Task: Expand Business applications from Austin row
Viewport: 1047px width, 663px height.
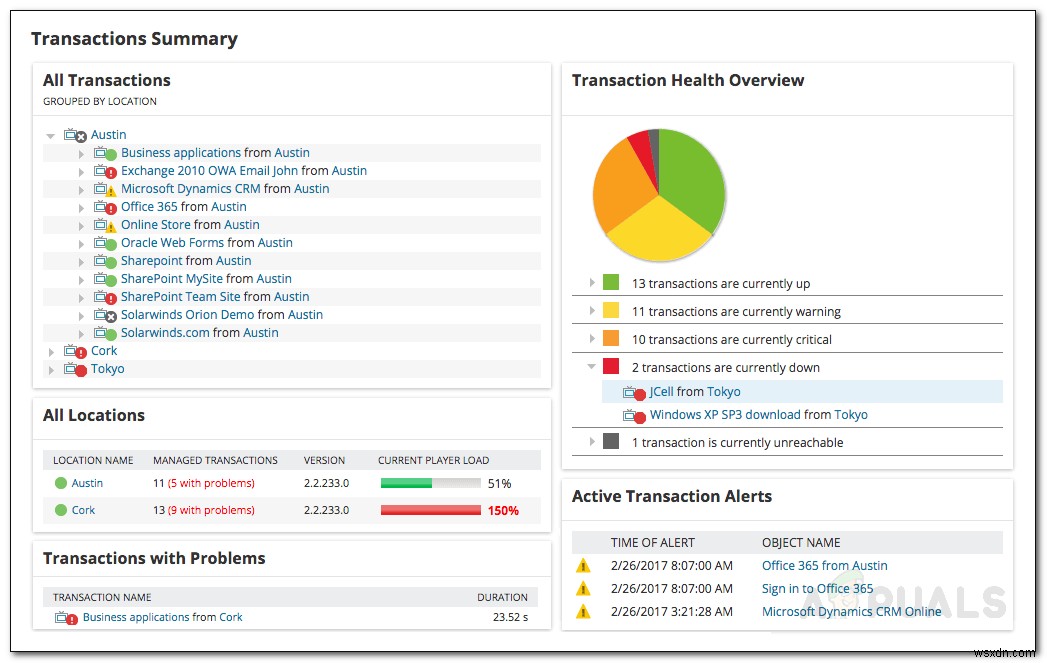Action: coord(81,154)
